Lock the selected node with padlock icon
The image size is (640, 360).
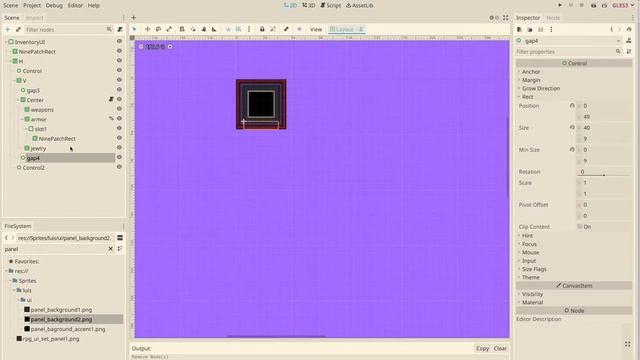[x=262, y=29]
